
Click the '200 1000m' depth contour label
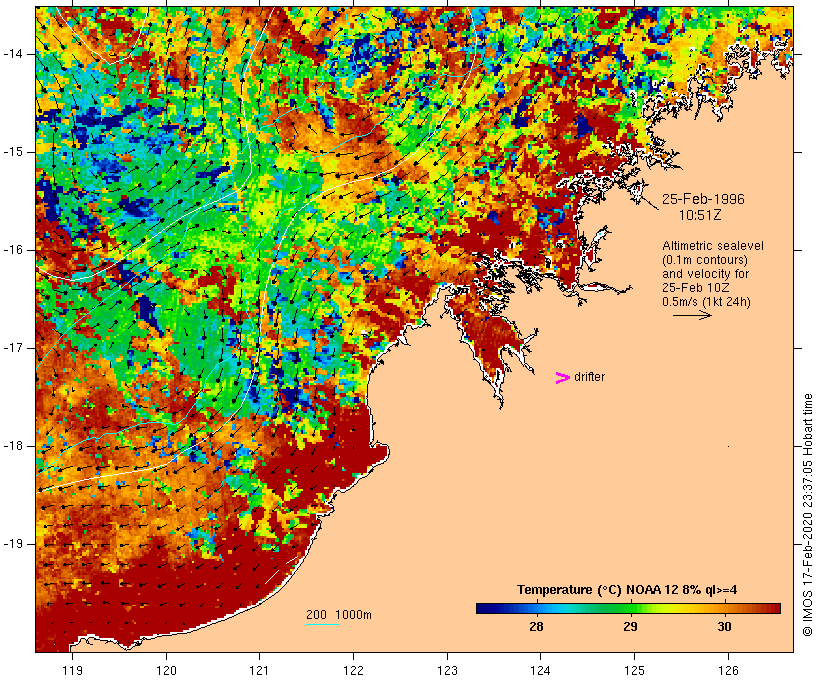(x=339, y=615)
